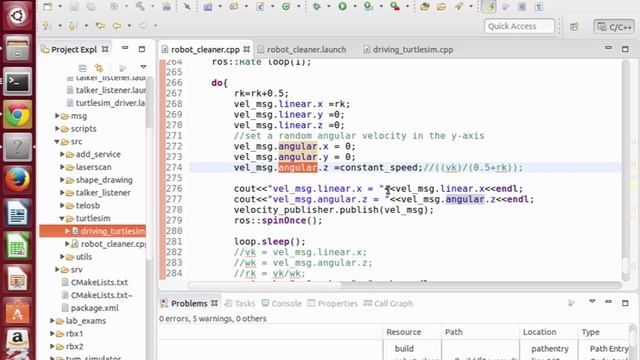Collapse the src folder
This screenshot has height=360, width=640.
pyautogui.click(x=57, y=142)
